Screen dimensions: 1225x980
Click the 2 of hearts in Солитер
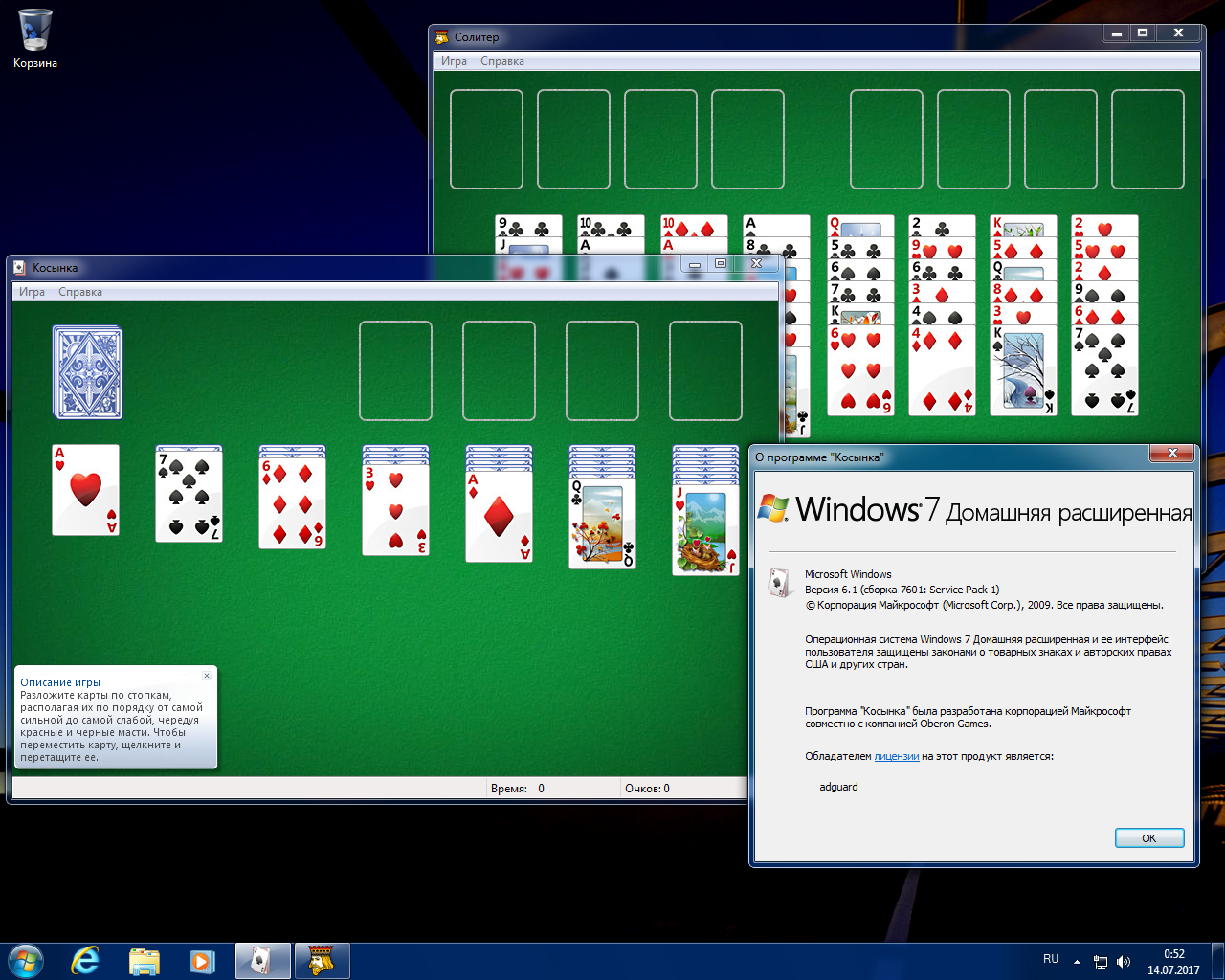tap(1105, 227)
